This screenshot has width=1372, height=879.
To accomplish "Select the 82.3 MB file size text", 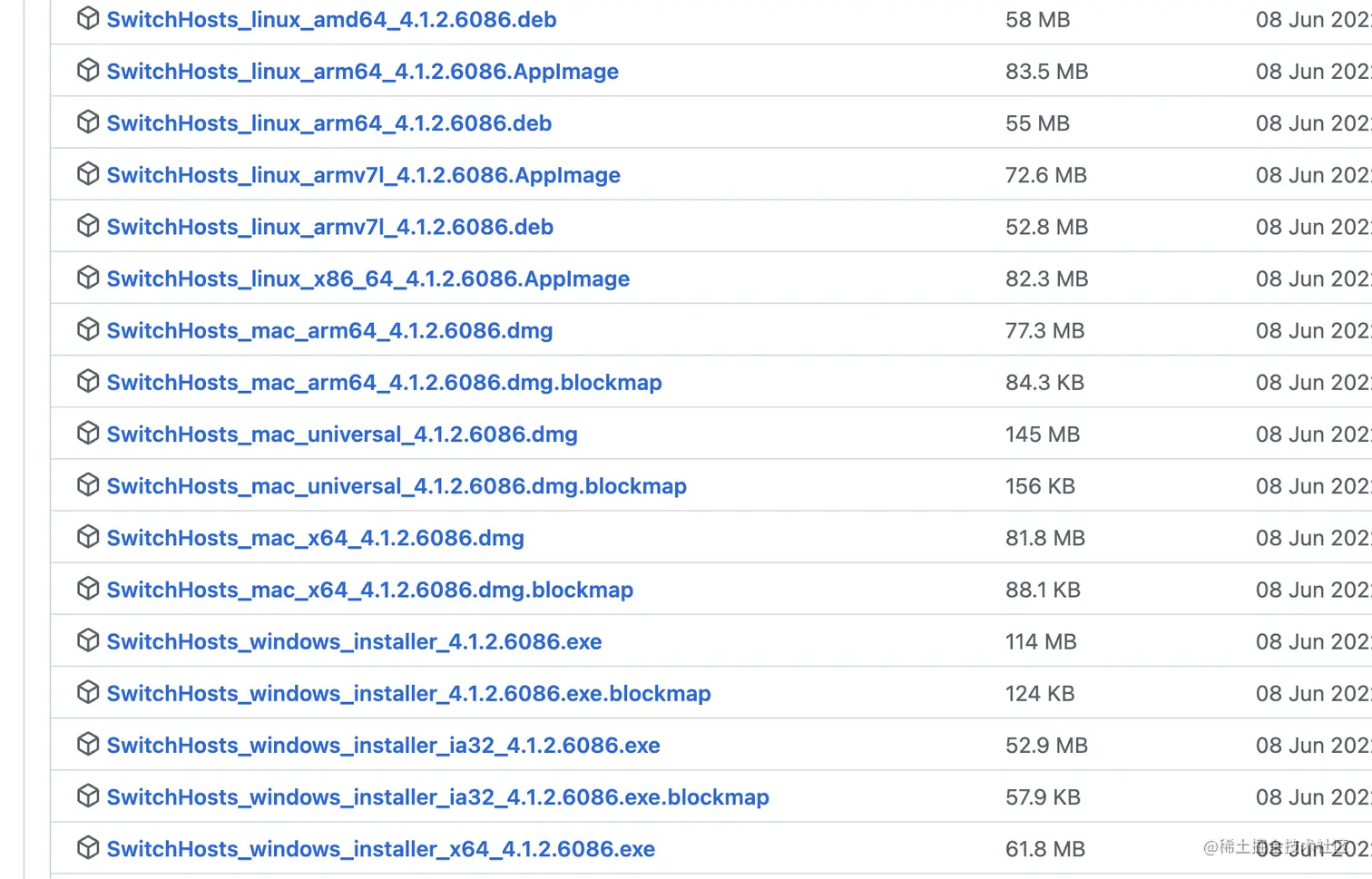I will (x=1046, y=278).
